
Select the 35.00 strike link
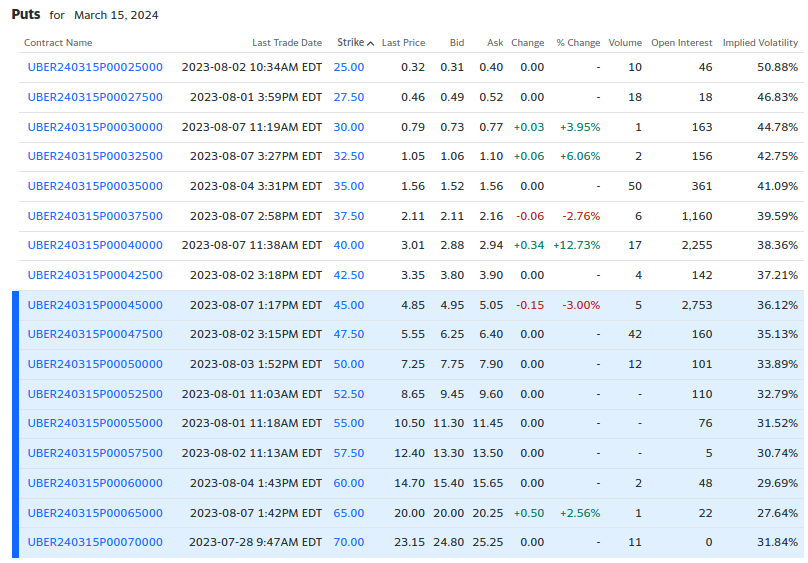pyautogui.click(x=349, y=186)
